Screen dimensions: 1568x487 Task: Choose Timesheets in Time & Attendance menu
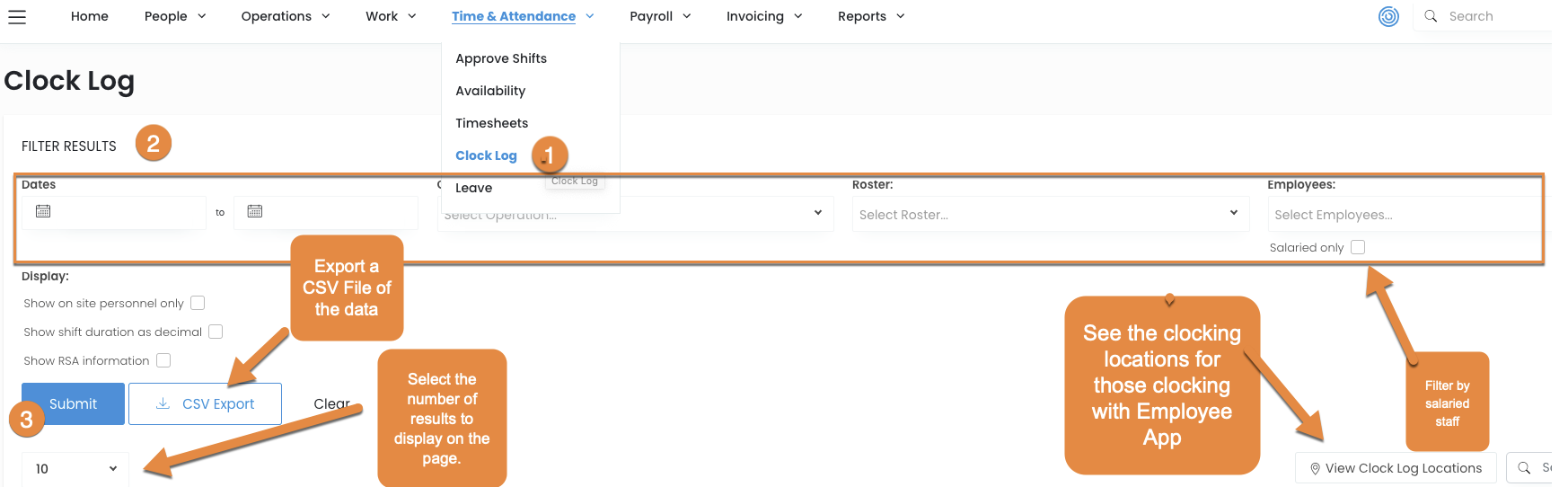tap(491, 123)
